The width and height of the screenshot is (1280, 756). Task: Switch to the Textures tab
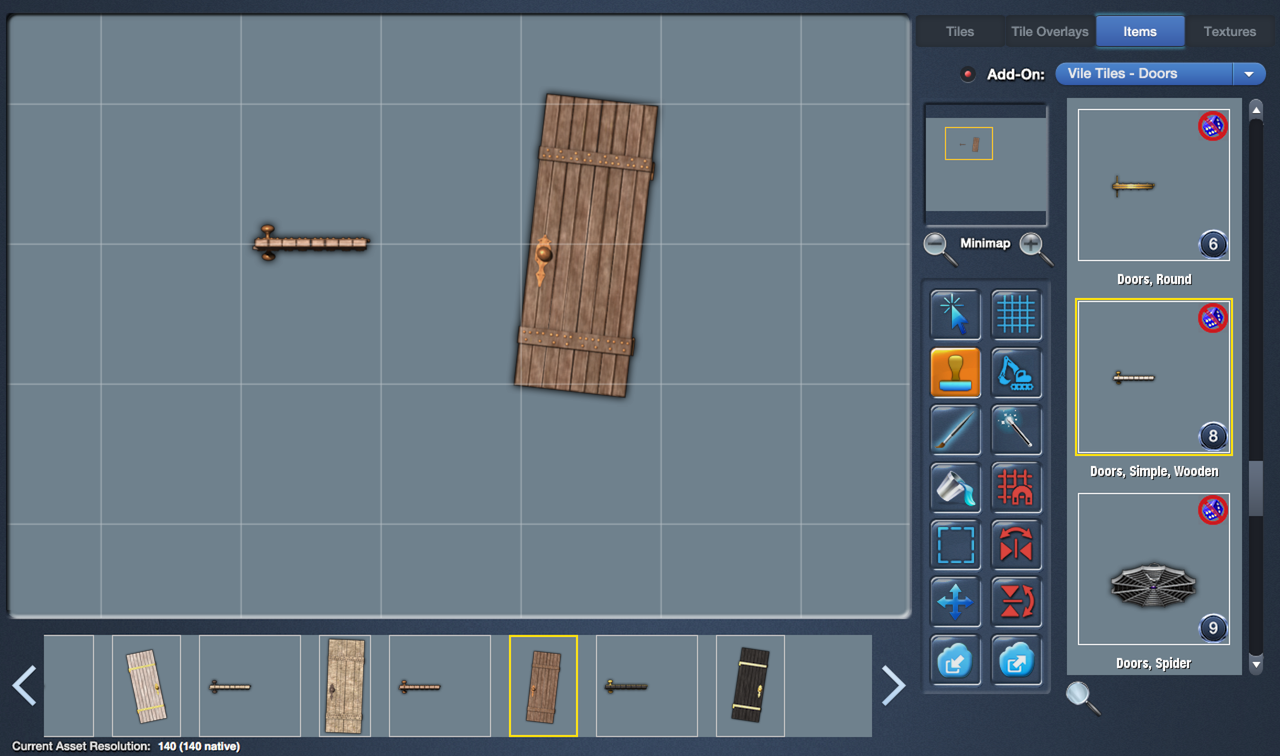click(x=1230, y=31)
